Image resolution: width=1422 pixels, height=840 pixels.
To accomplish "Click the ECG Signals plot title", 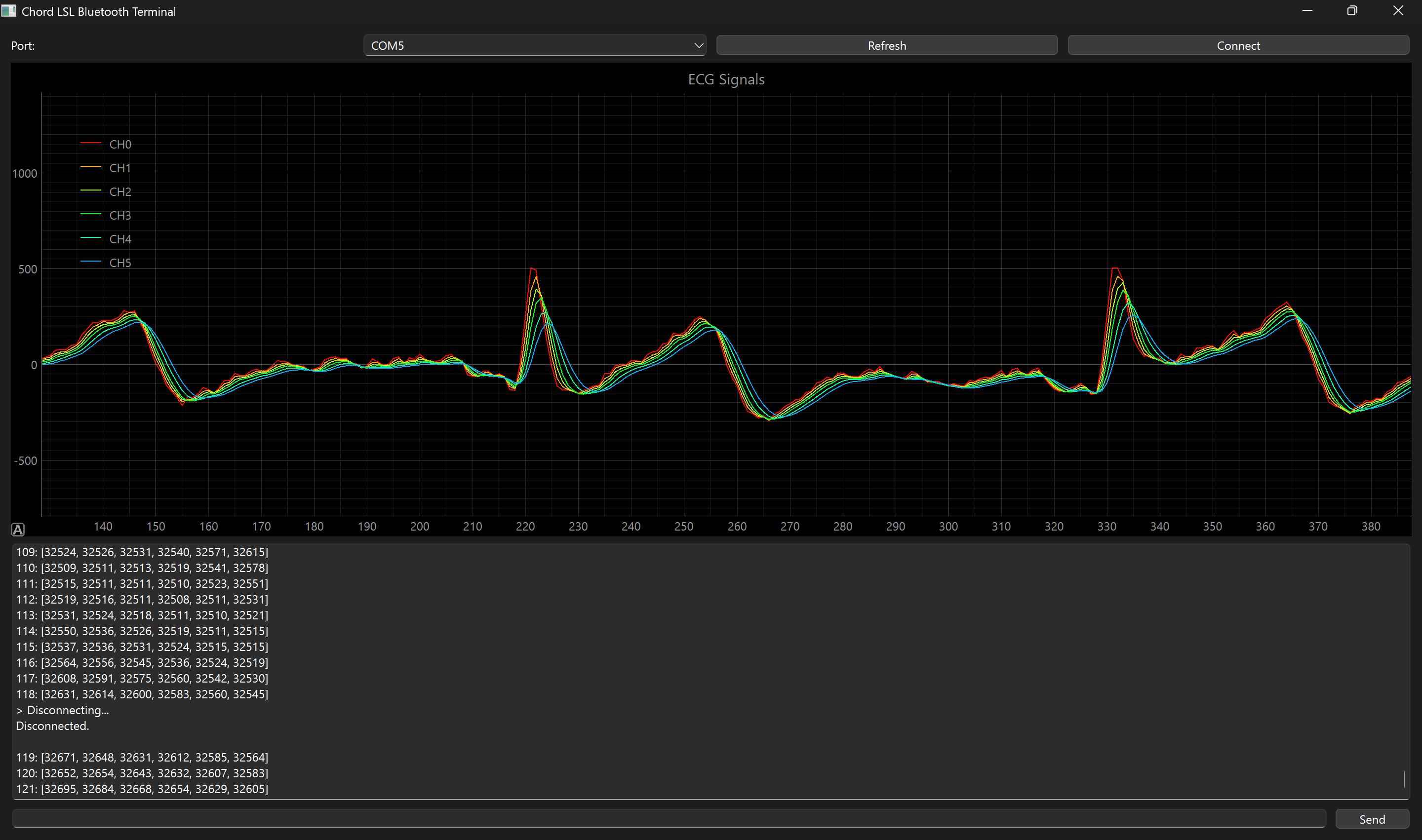I will click(x=726, y=79).
